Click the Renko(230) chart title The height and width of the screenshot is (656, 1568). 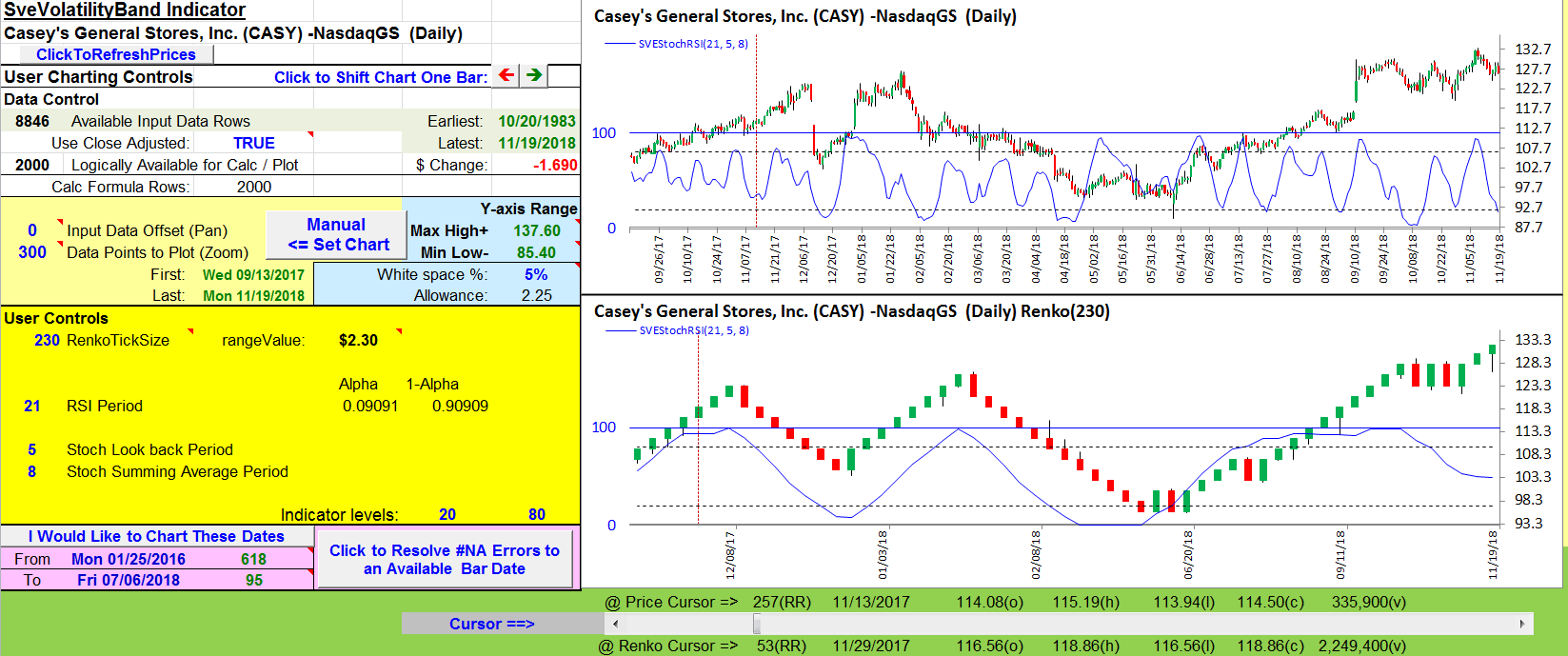click(x=851, y=311)
